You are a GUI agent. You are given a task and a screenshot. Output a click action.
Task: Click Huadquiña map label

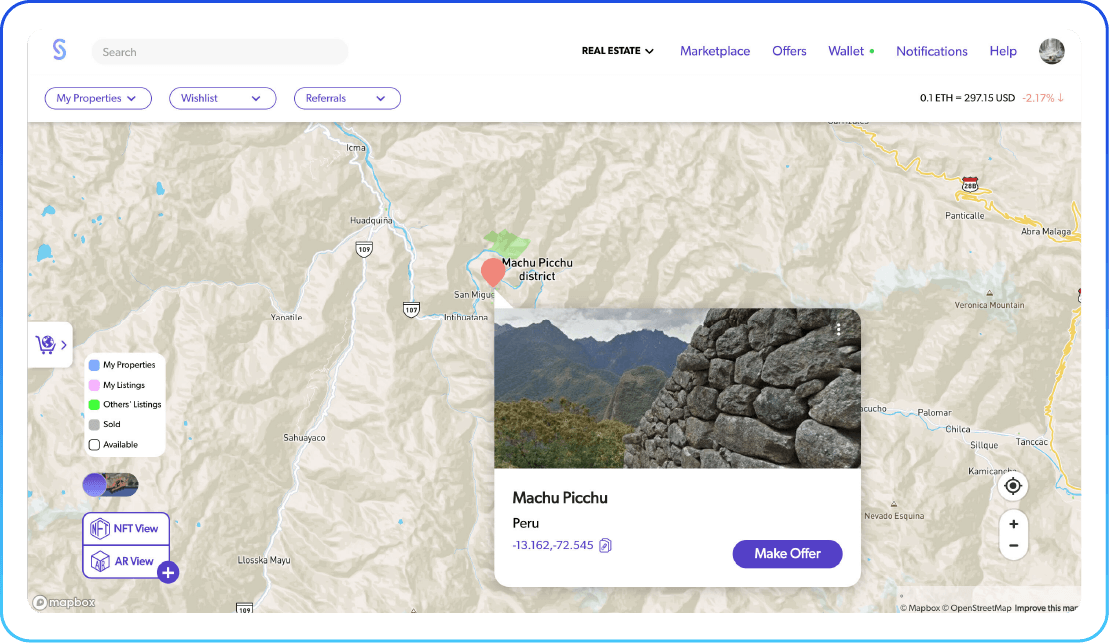[371, 221]
